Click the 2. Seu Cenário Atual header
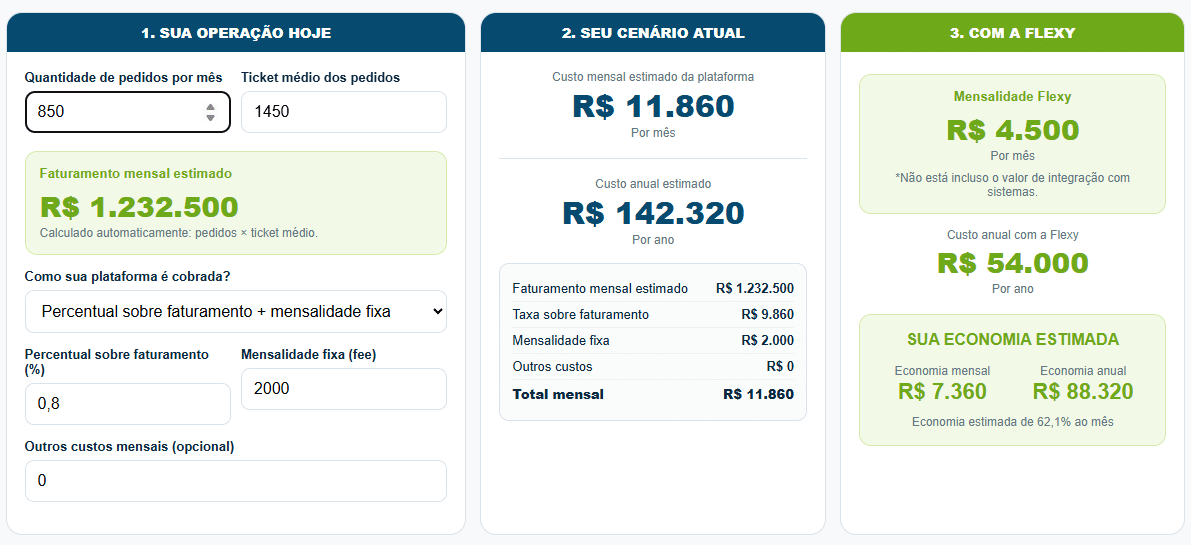 [652, 33]
